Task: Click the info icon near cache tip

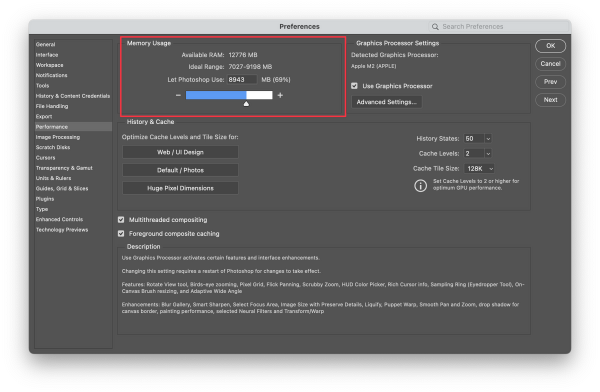Action: 420,186
